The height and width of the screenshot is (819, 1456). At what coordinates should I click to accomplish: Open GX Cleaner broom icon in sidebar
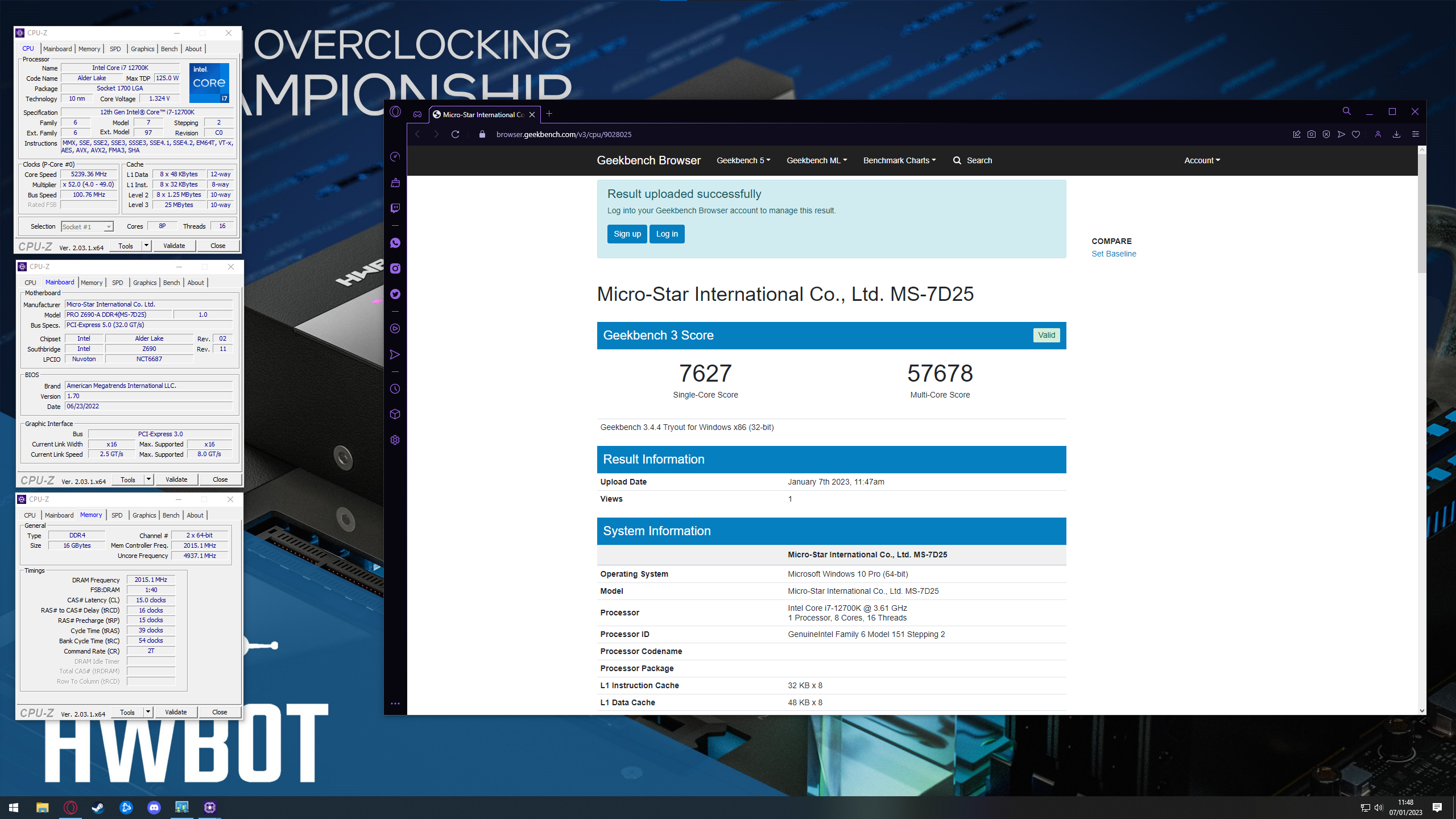(x=395, y=183)
